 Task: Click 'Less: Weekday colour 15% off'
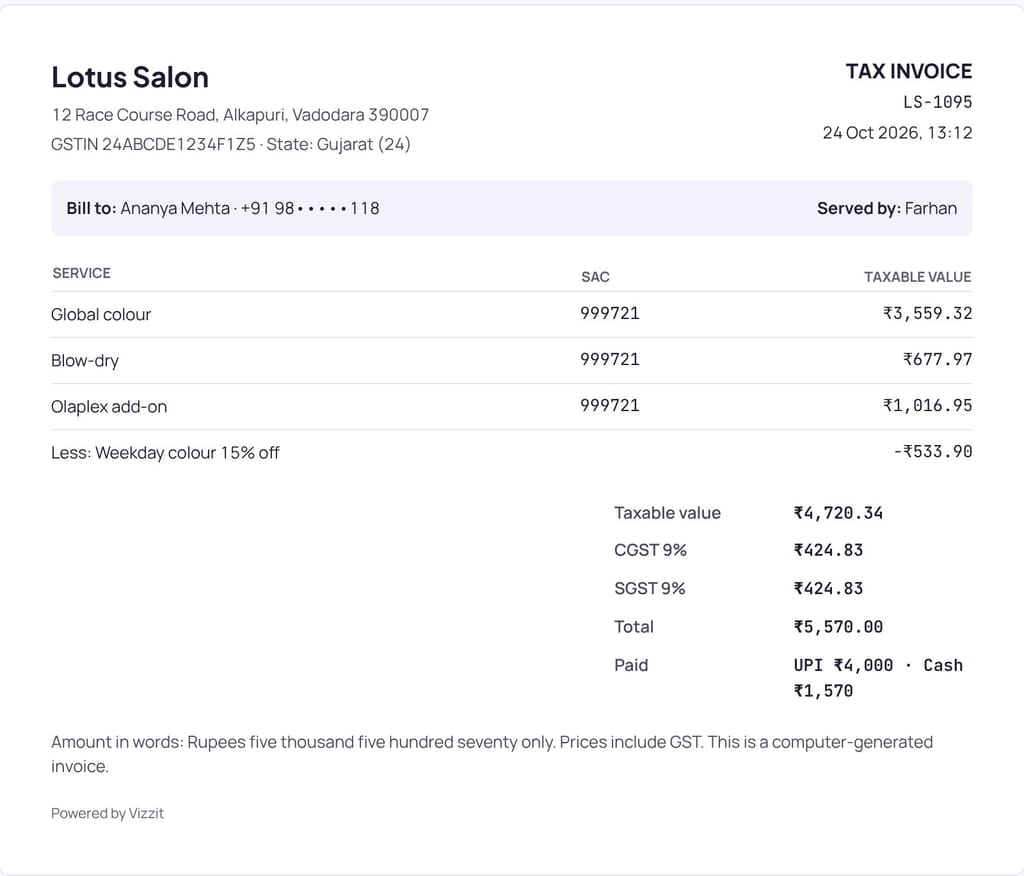pos(165,453)
